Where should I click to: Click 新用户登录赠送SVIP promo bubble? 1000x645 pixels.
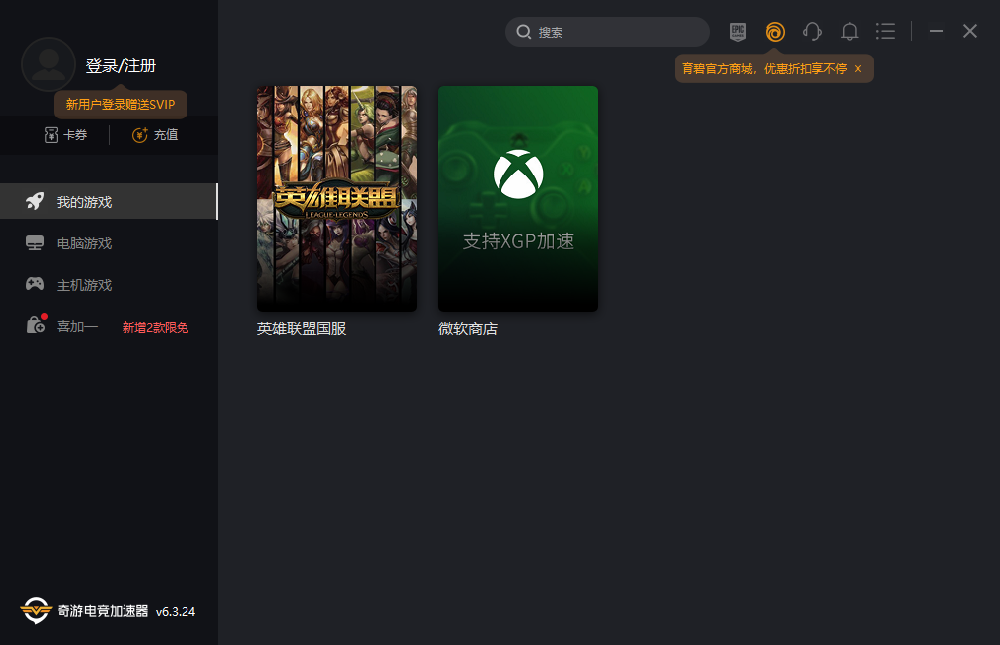(121, 105)
